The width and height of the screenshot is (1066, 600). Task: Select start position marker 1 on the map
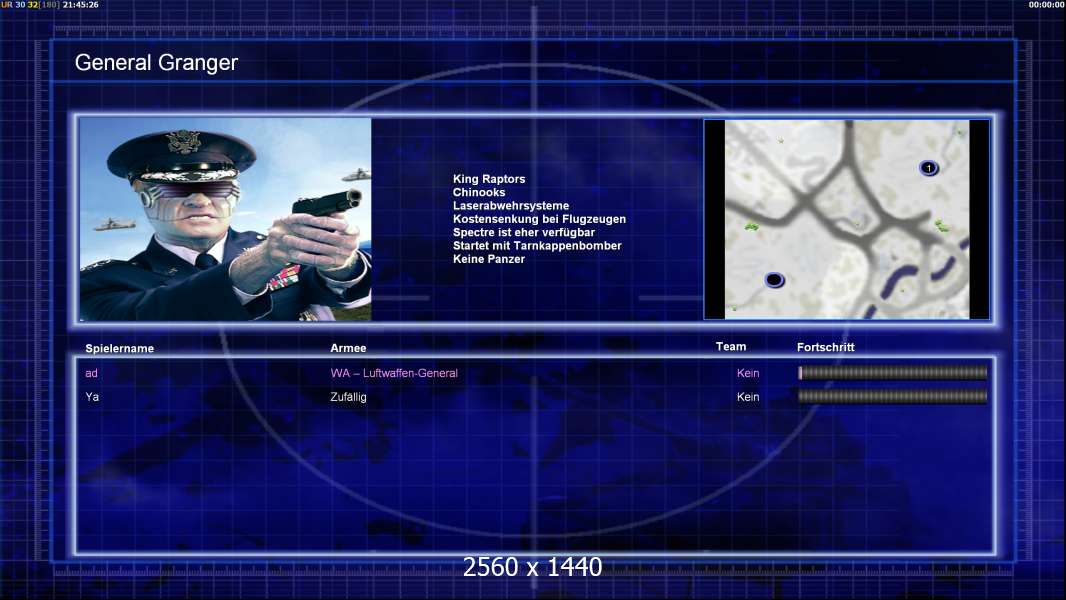click(929, 168)
